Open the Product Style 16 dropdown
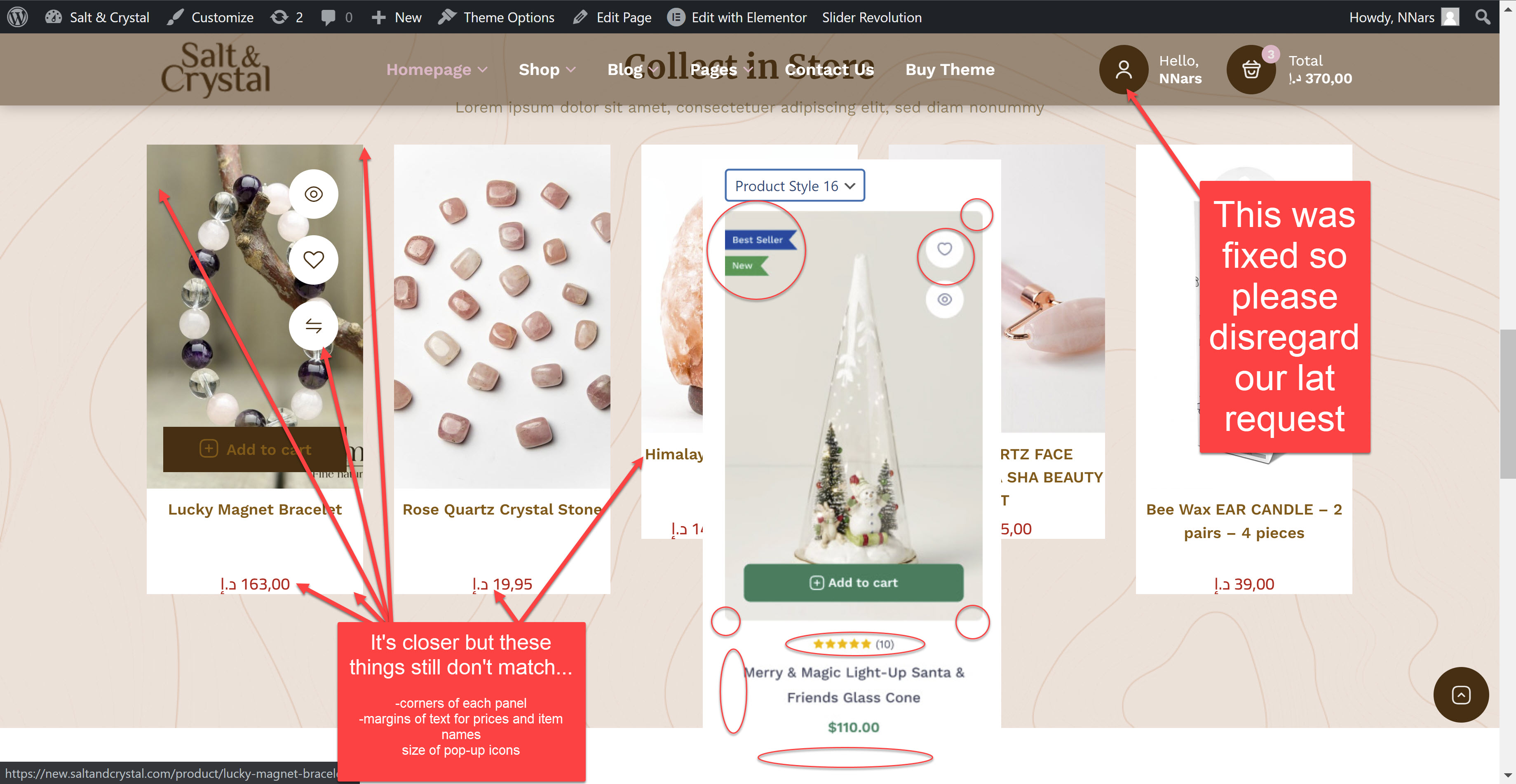The image size is (1516, 784). point(795,186)
